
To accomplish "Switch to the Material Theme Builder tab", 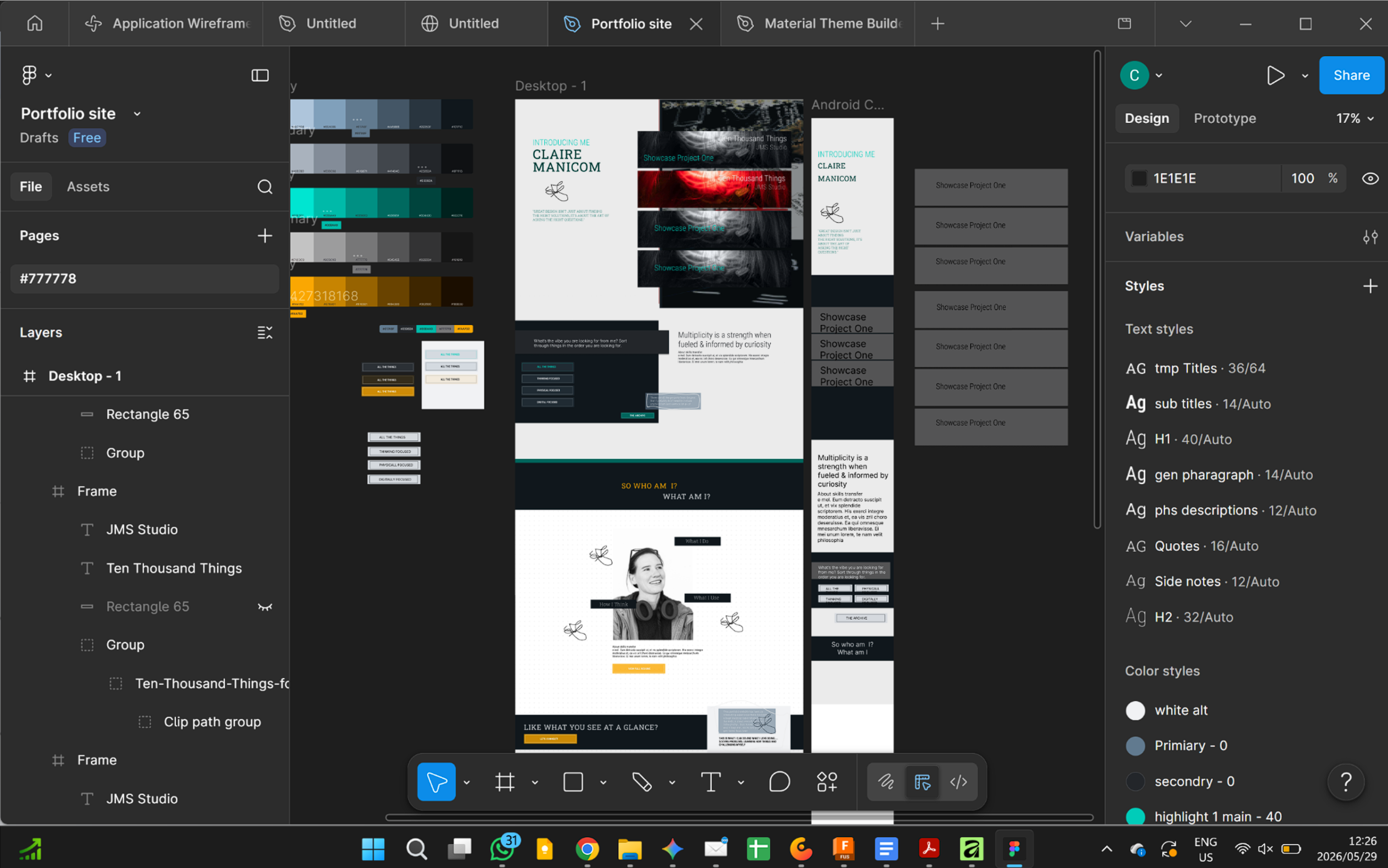I will 817,24.
